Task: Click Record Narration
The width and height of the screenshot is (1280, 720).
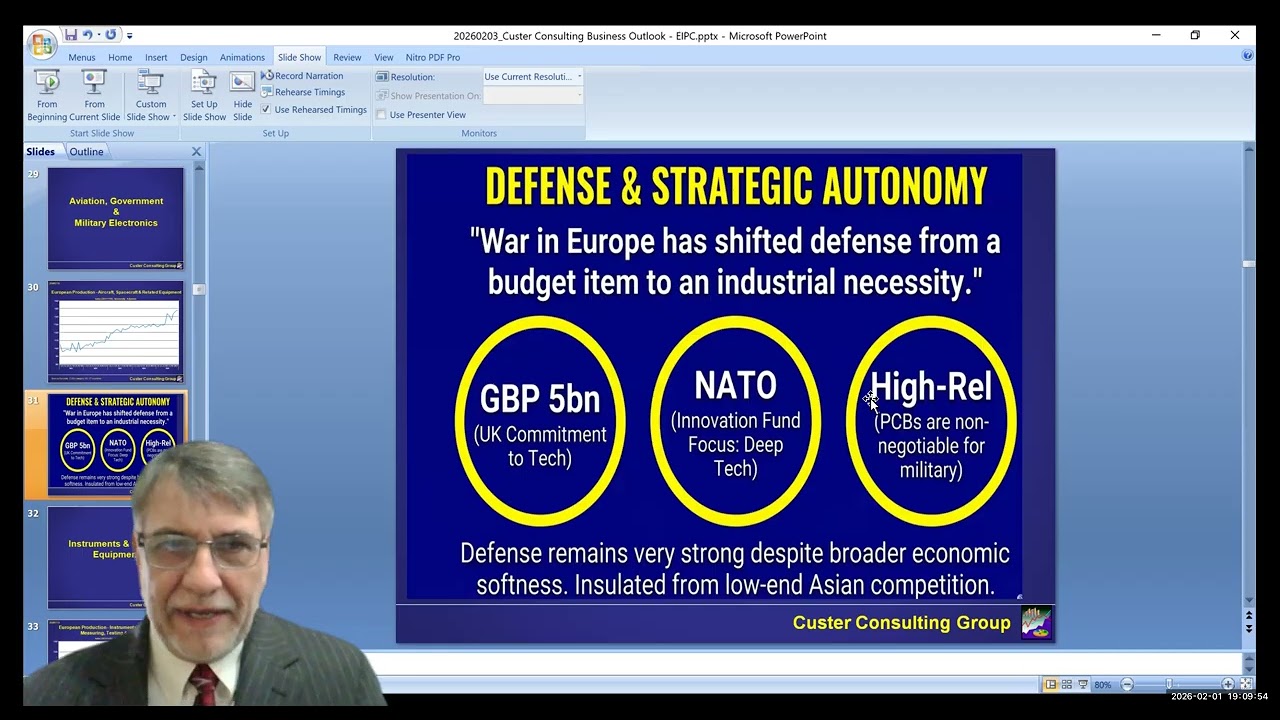Action: (x=302, y=76)
